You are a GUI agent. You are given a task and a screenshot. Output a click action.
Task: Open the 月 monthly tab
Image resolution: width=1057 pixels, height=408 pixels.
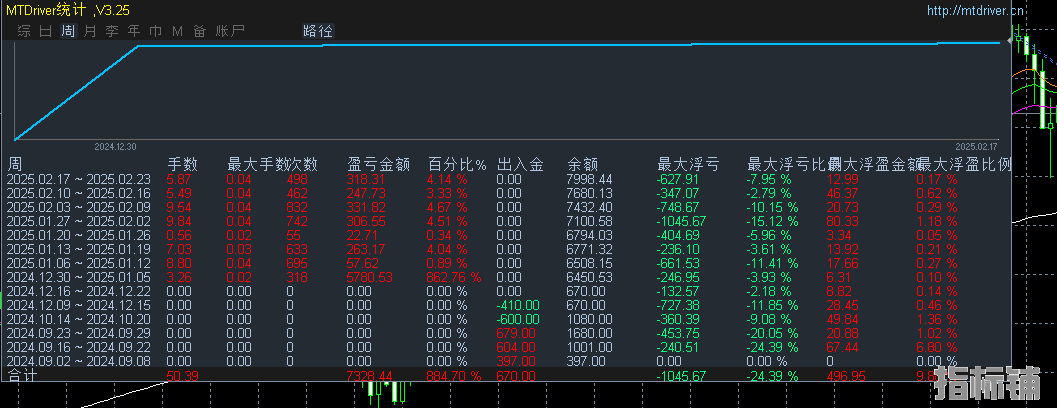coord(90,31)
